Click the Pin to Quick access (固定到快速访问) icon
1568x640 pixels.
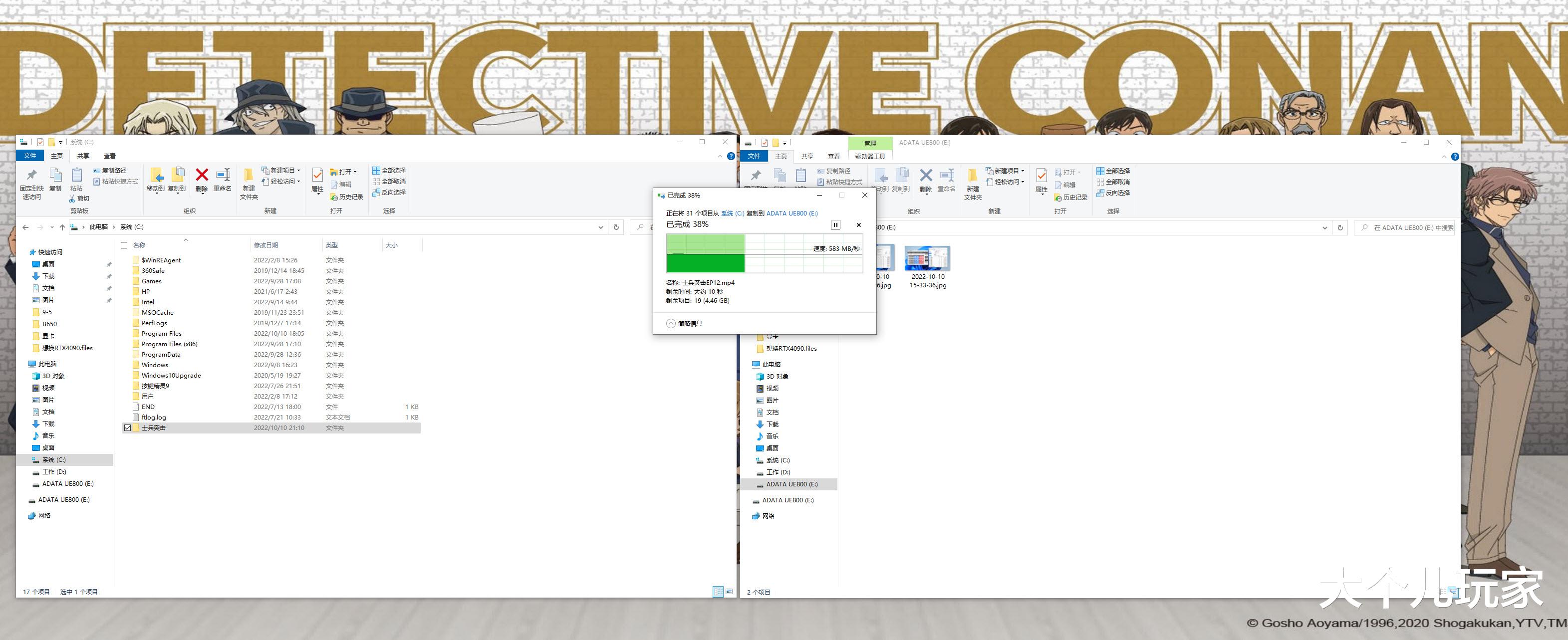pos(31,175)
